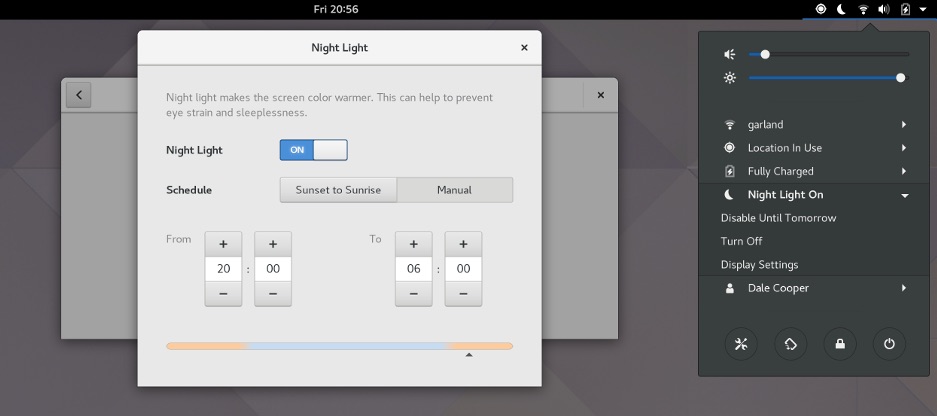Toggle the Night Light ON switch
The width and height of the screenshot is (937, 416).
313,150
